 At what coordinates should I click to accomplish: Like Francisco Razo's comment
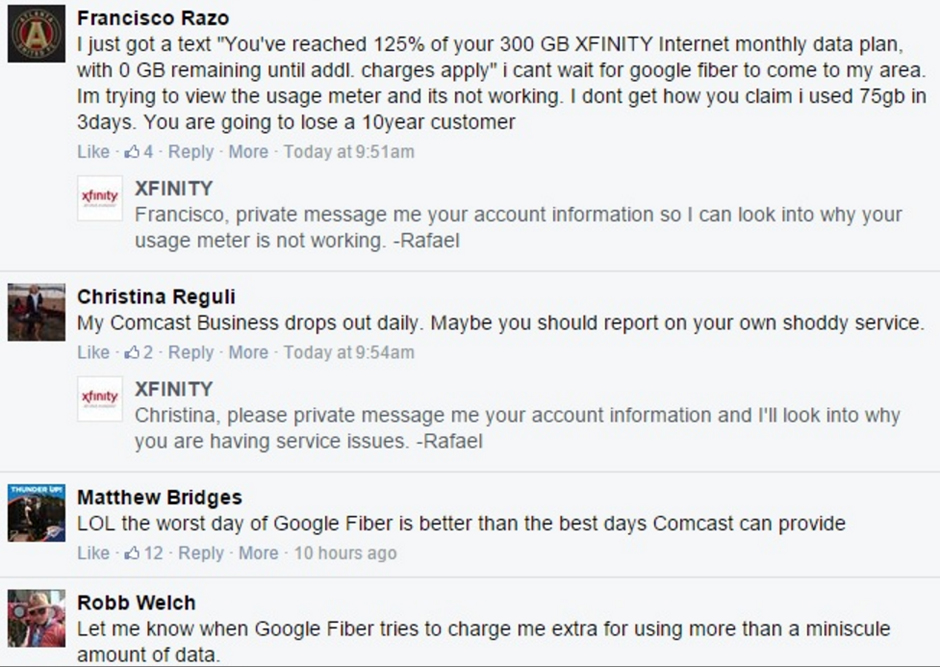(93, 152)
